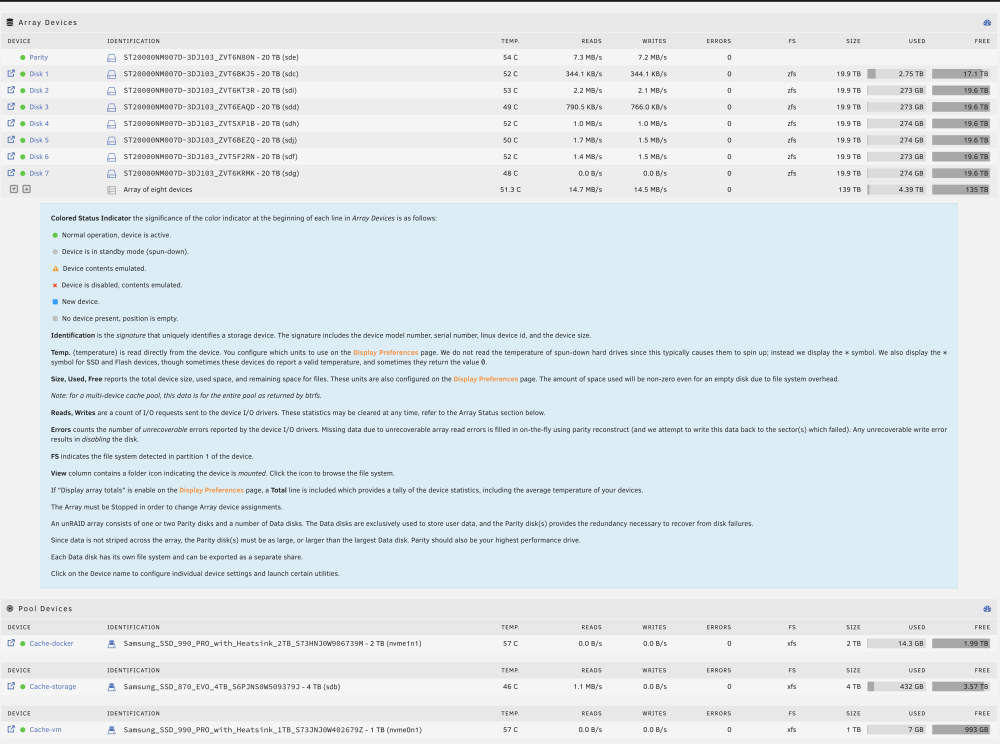This screenshot has width=1000, height=744.
Task: Open Display Preferences link in Display array totals sentence
Action: point(211,490)
